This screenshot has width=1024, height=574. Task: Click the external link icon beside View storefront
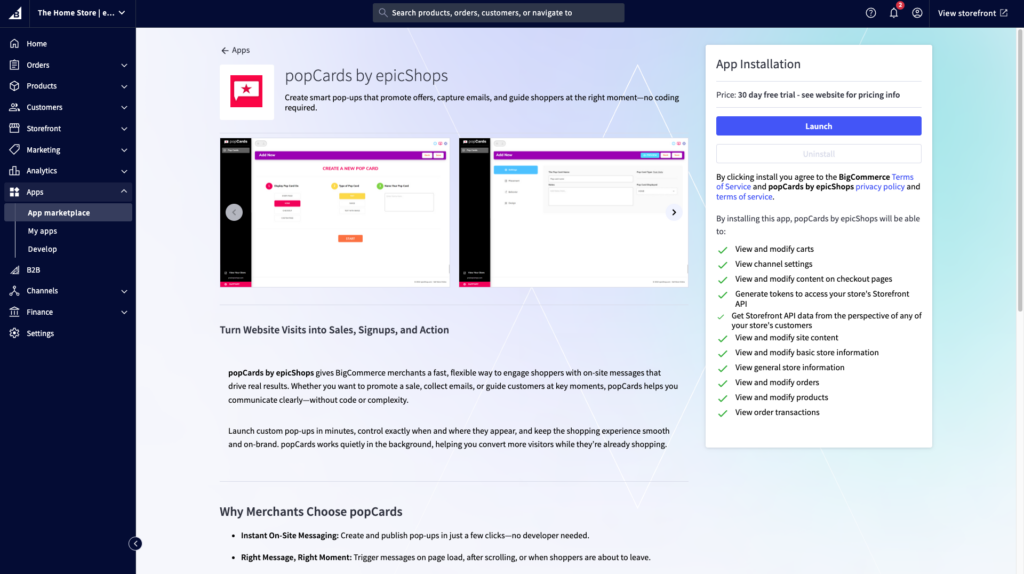(x=1004, y=13)
